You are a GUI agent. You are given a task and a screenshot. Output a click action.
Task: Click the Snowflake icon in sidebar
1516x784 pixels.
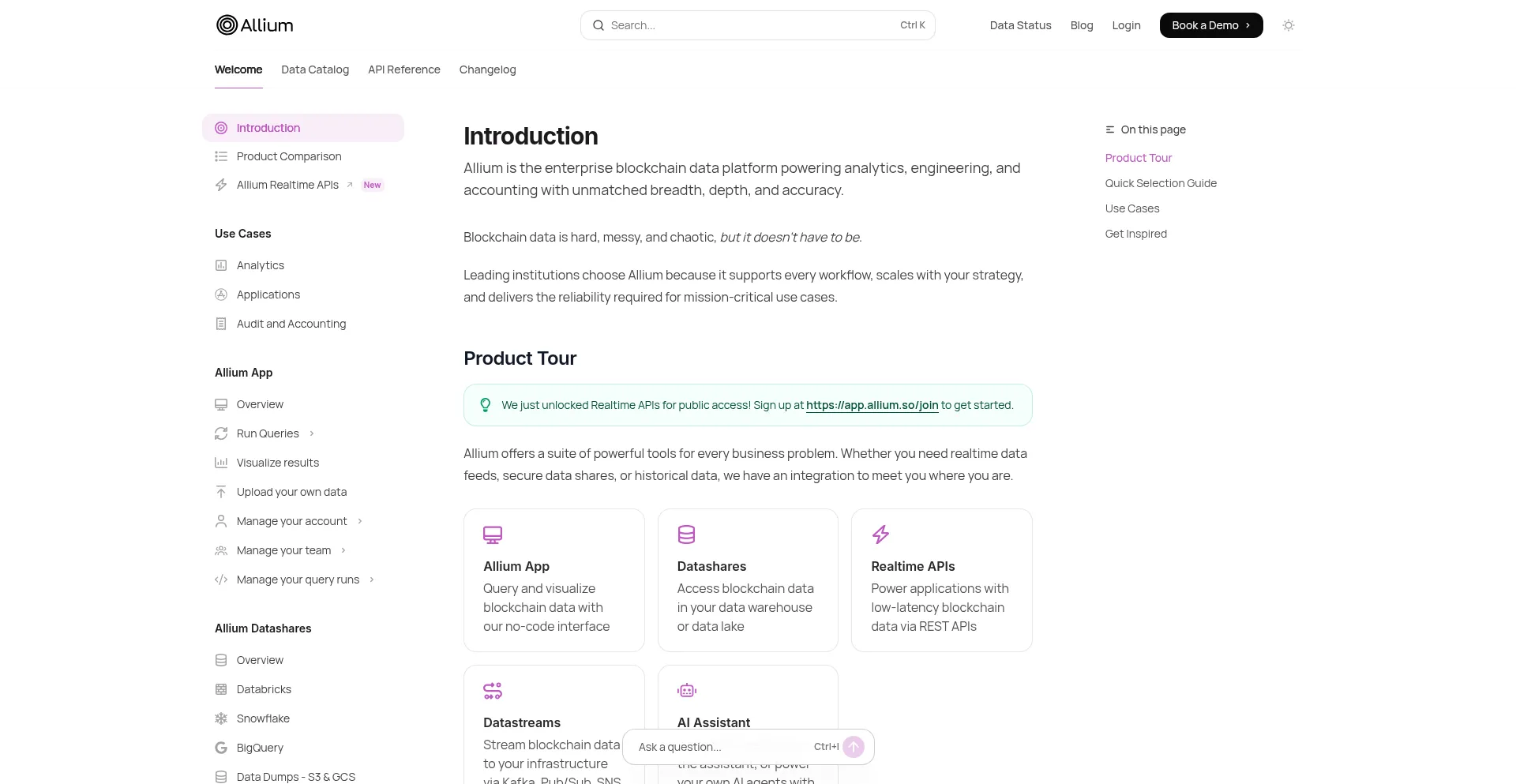point(221,718)
